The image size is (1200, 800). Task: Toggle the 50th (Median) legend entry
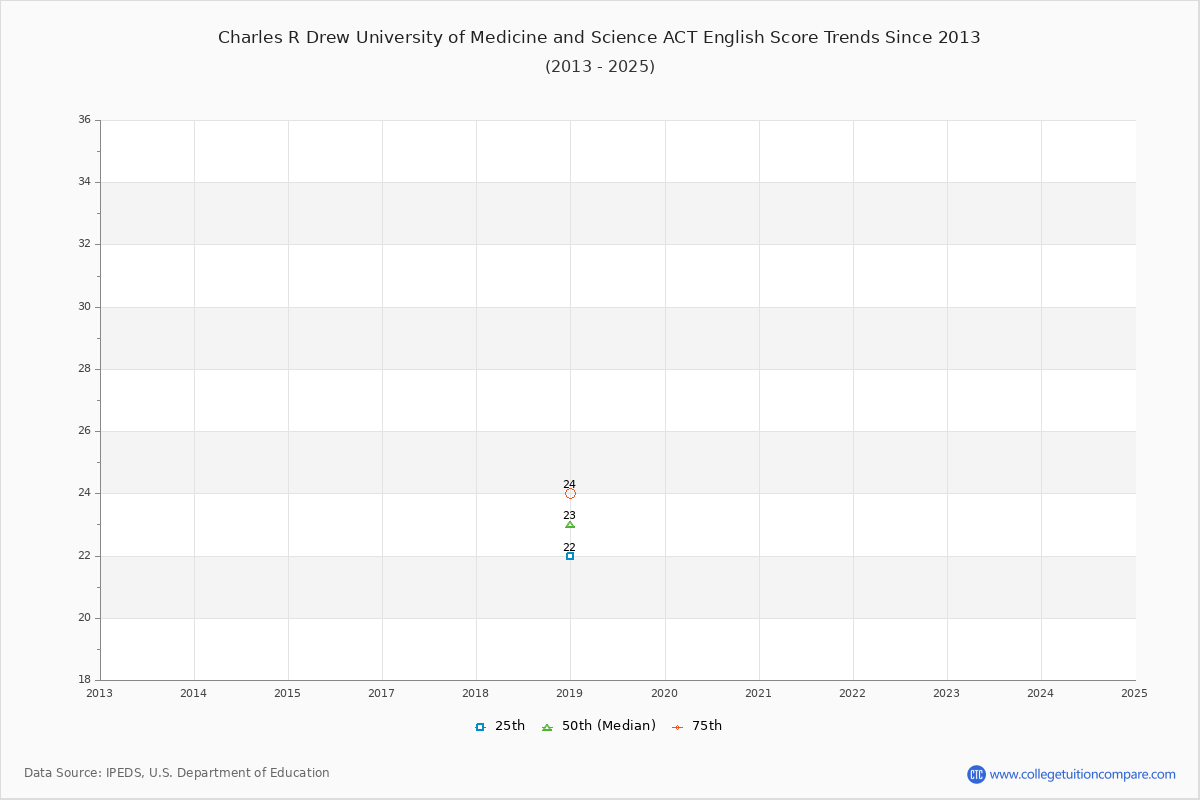coord(598,726)
